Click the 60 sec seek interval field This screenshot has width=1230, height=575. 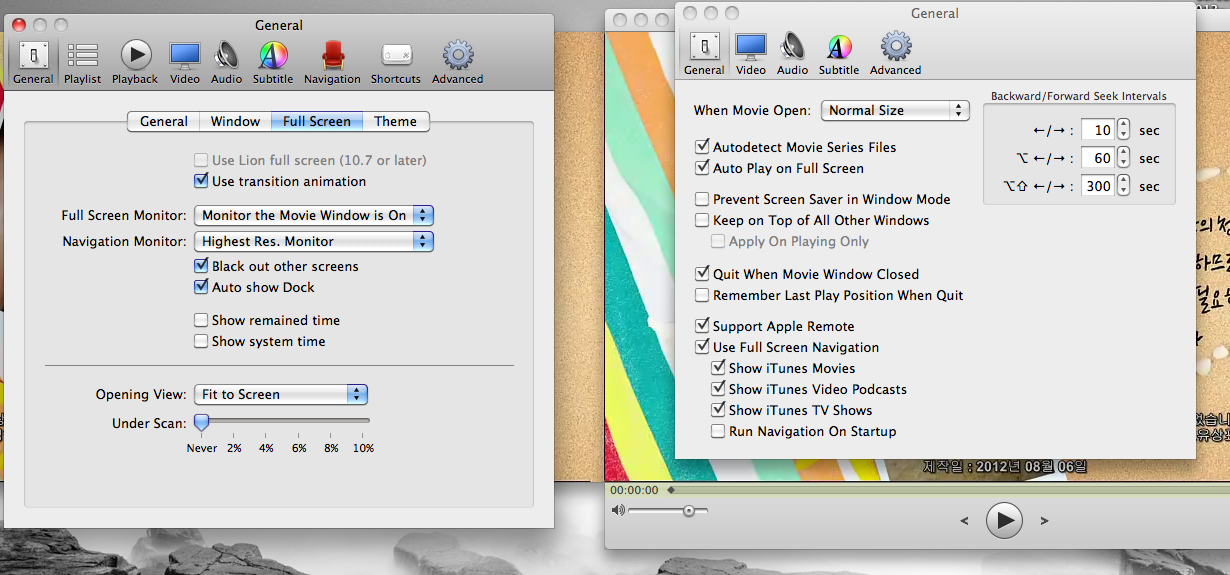[x=1098, y=158]
